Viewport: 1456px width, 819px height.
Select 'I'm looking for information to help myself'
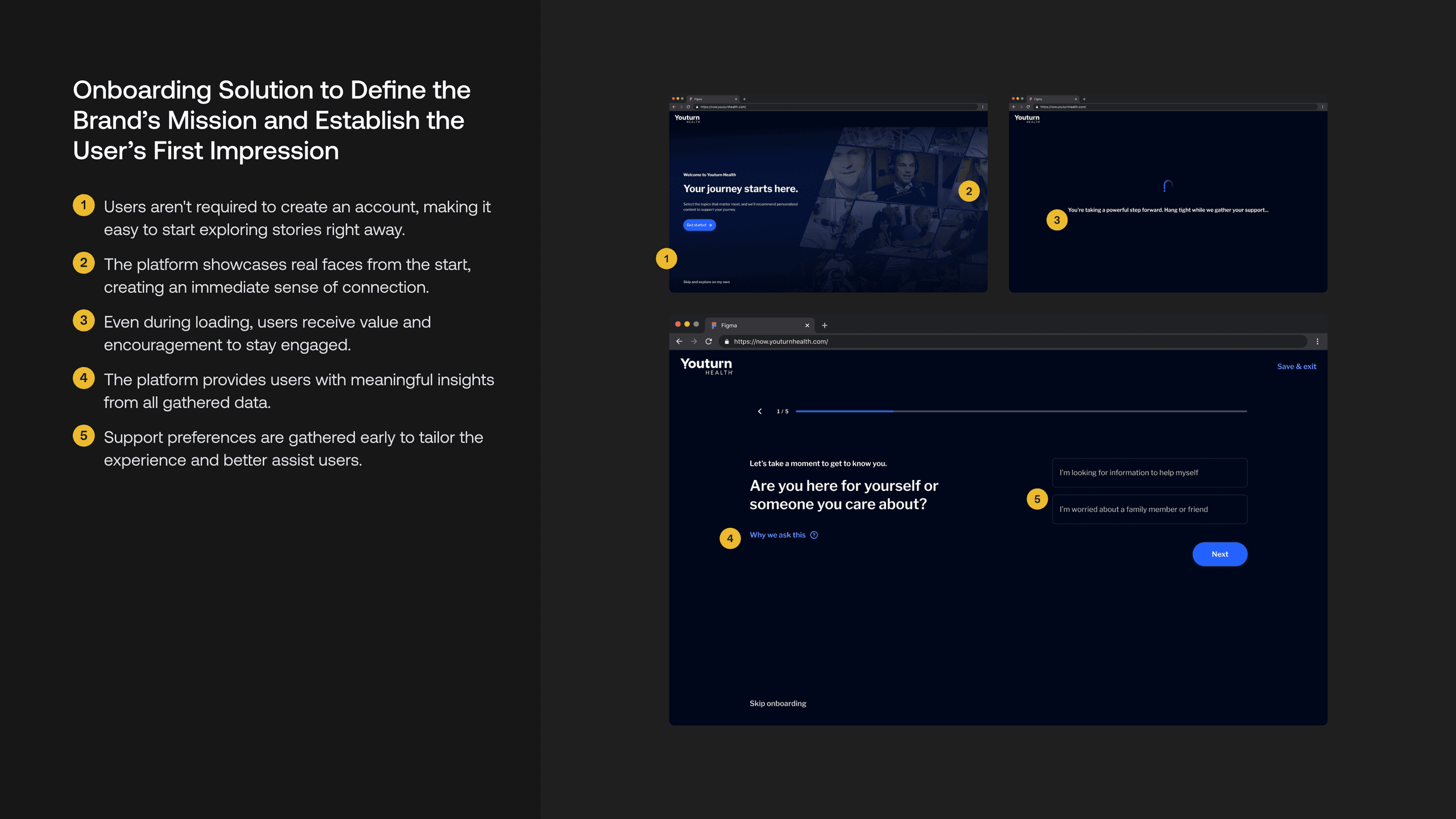click(1149, 473)
